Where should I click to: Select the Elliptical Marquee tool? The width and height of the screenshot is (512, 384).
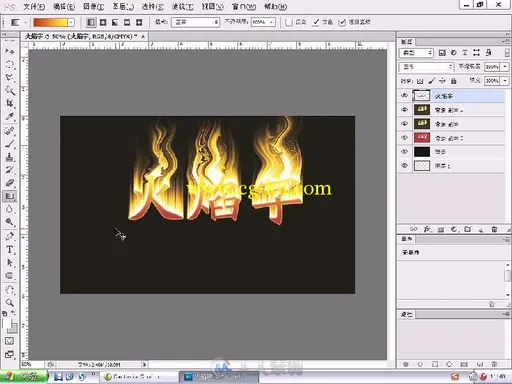click(x=10, y=64)
